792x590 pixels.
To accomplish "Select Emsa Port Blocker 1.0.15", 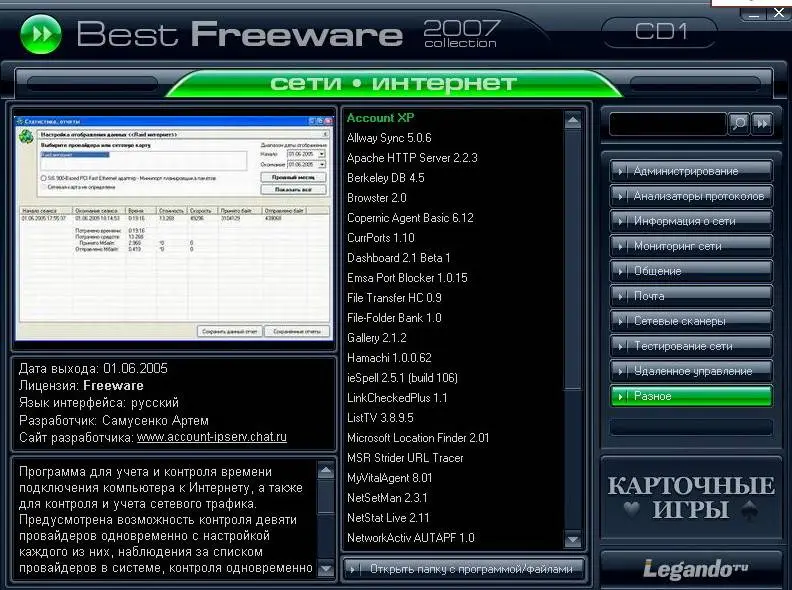I will 407,278.
